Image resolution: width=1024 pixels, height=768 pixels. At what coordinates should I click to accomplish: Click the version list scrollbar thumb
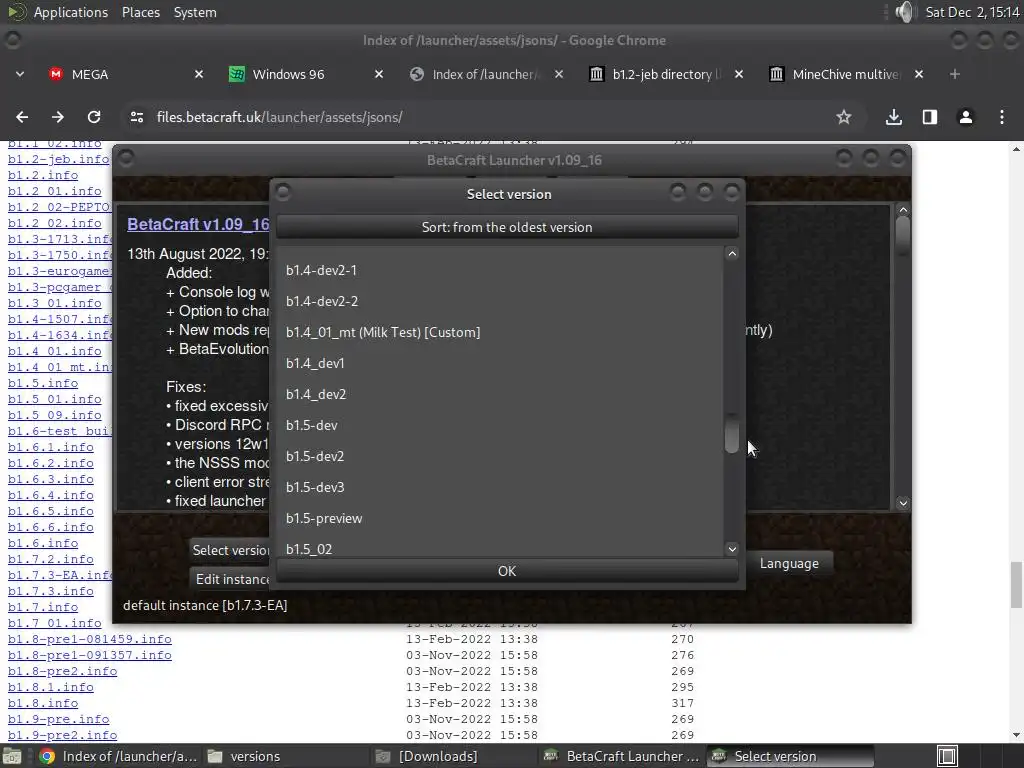click(732, 433)
